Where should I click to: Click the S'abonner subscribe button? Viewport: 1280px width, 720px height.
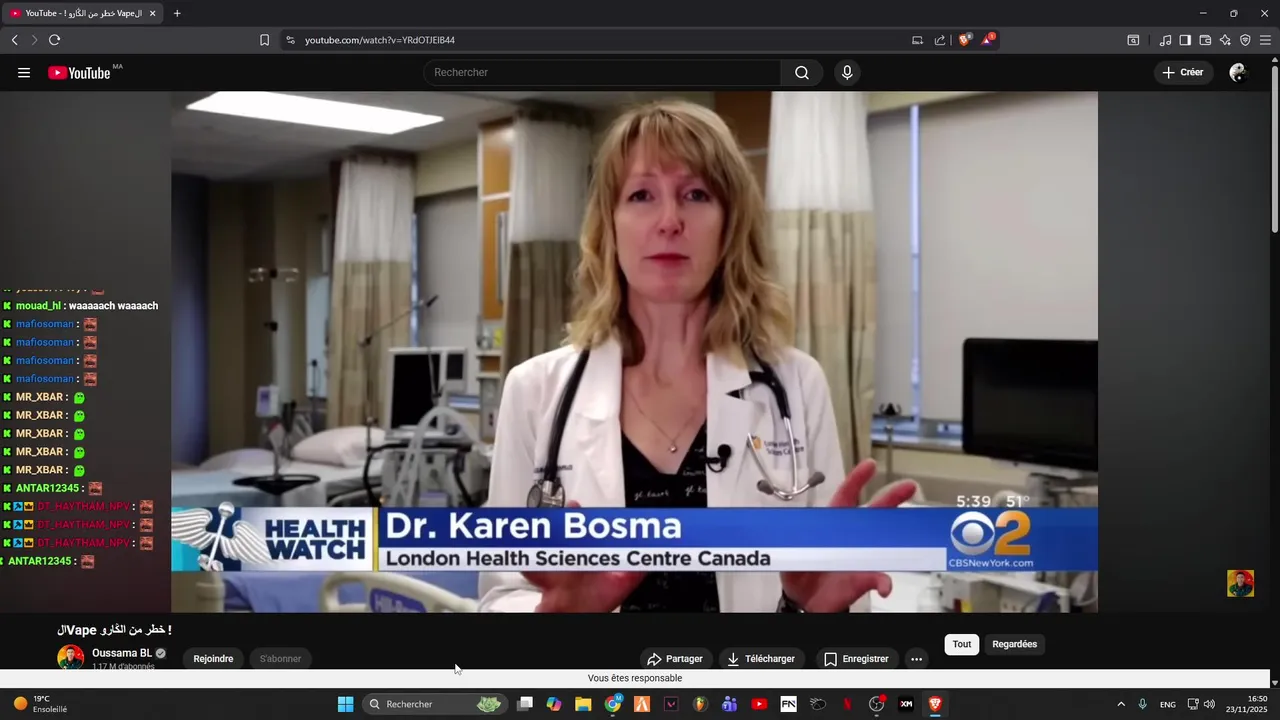pos(280,659)
